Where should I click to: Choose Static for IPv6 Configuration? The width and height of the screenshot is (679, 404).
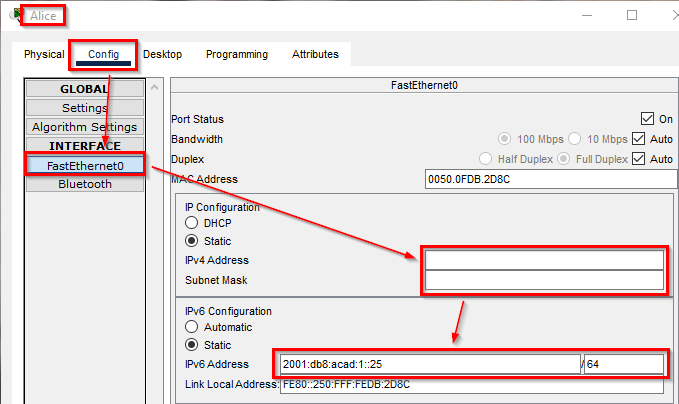[x=191, y=345]
